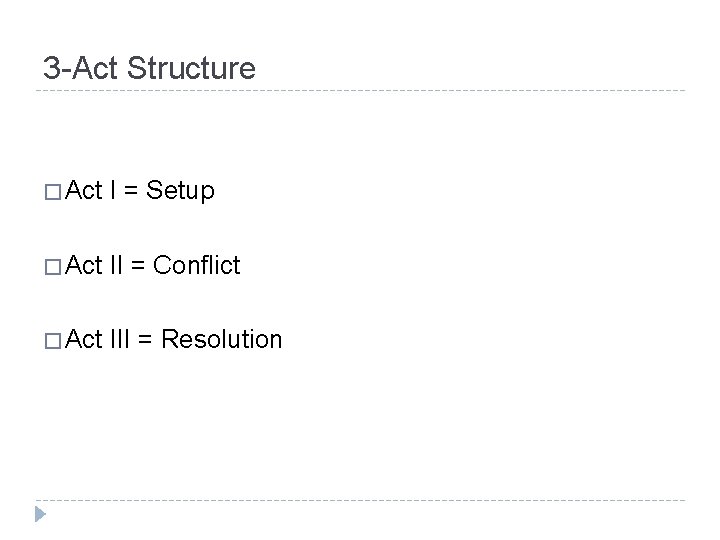Click the word "Act" in the Resolution line
Image resolution: width=720 pixels, height=540 pixels.
coord(85,339)
